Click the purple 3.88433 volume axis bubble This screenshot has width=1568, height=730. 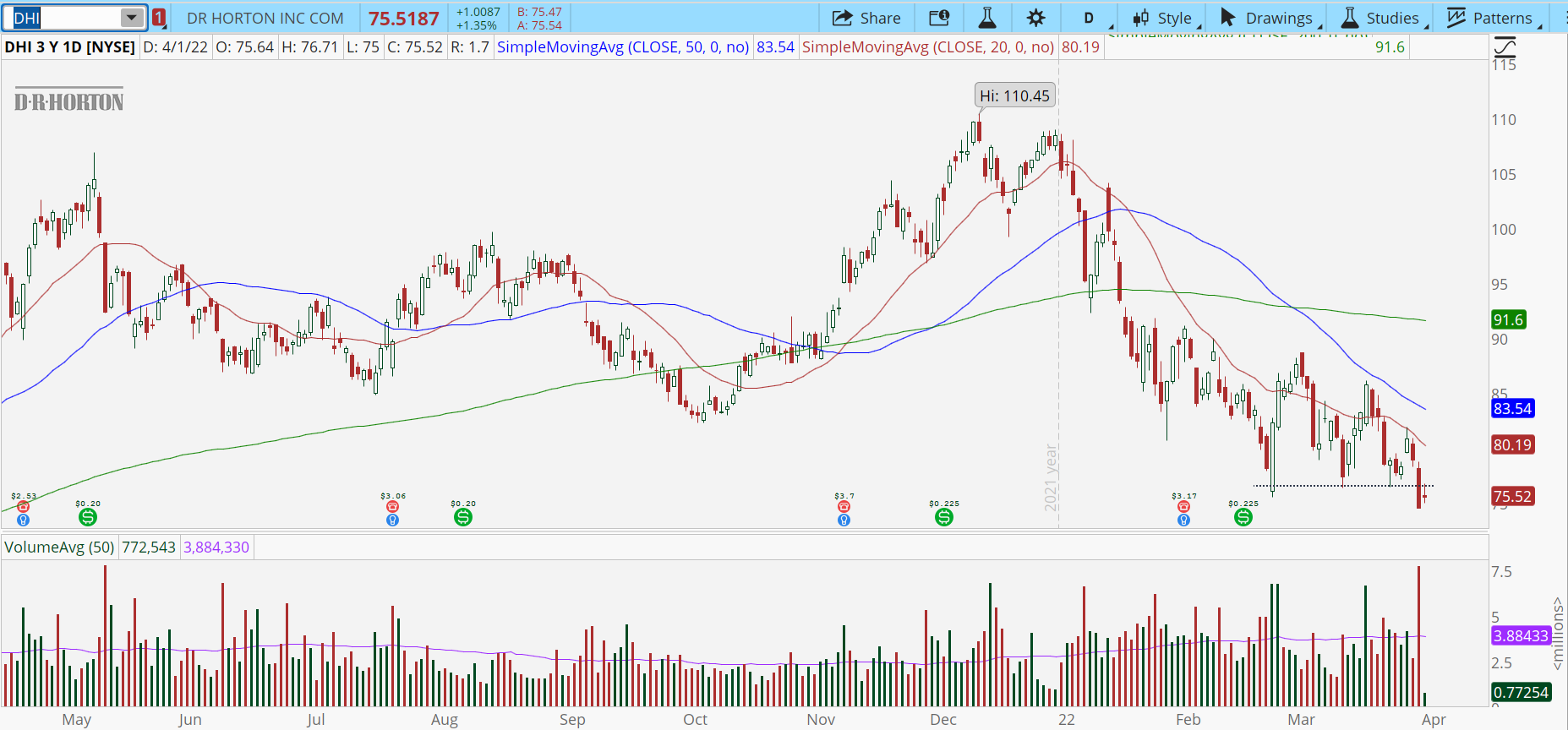(x=1521, y=635)
